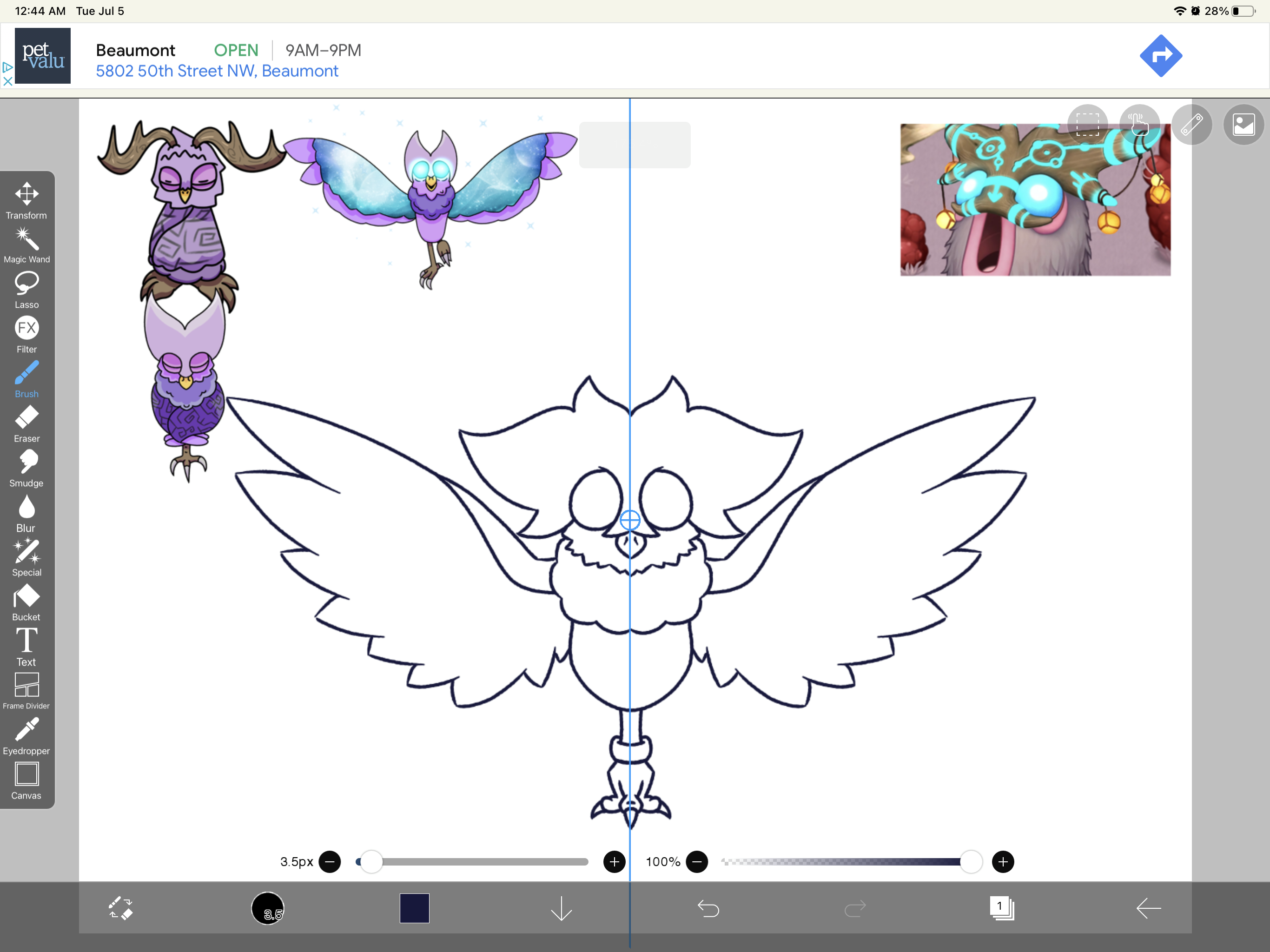Image resolution: width=1270 pixels, height=952 pixels.
Task: Tap the 9AM–9PM hours text
Action: (x=323, y=51)
